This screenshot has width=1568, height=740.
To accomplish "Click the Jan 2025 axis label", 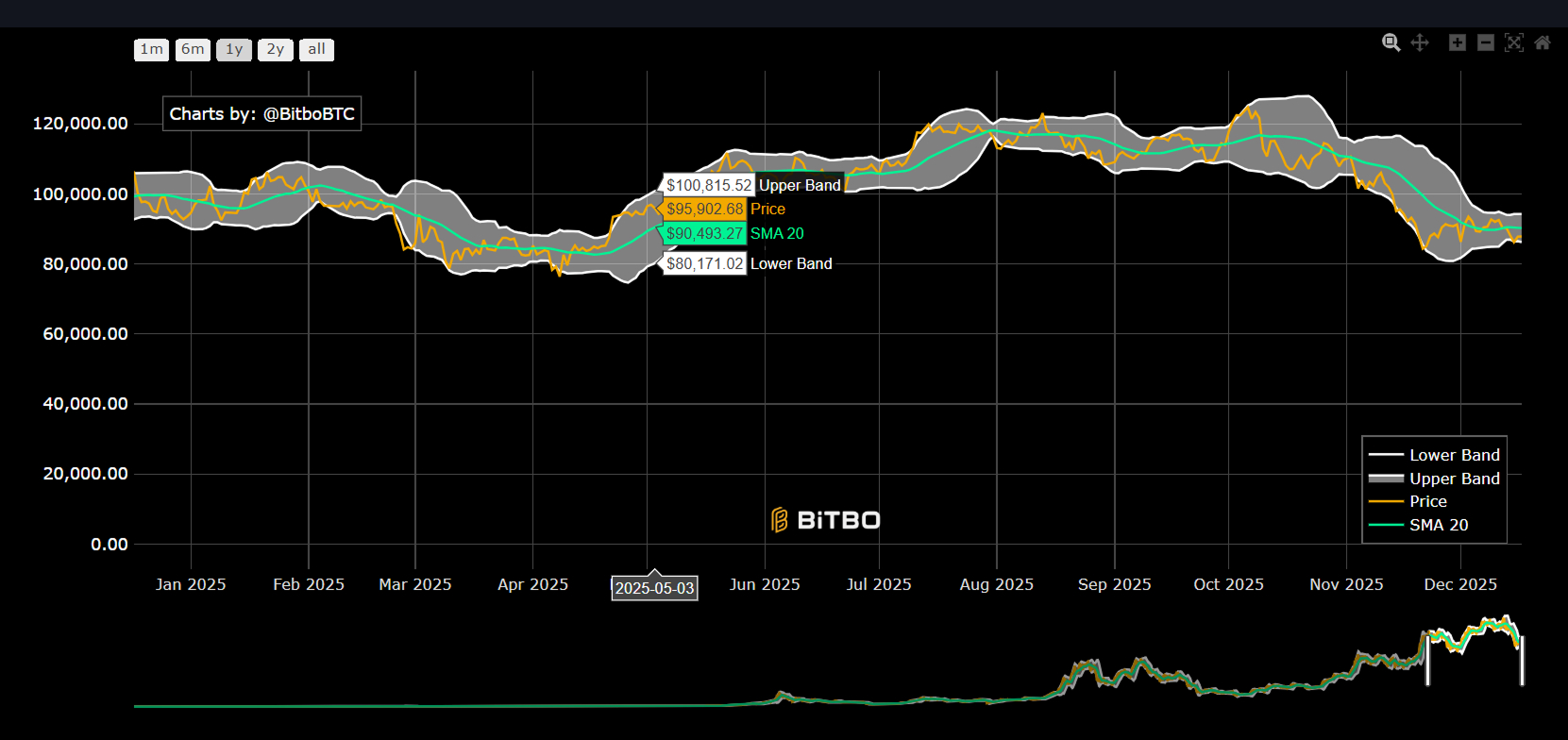I will 191,584.
